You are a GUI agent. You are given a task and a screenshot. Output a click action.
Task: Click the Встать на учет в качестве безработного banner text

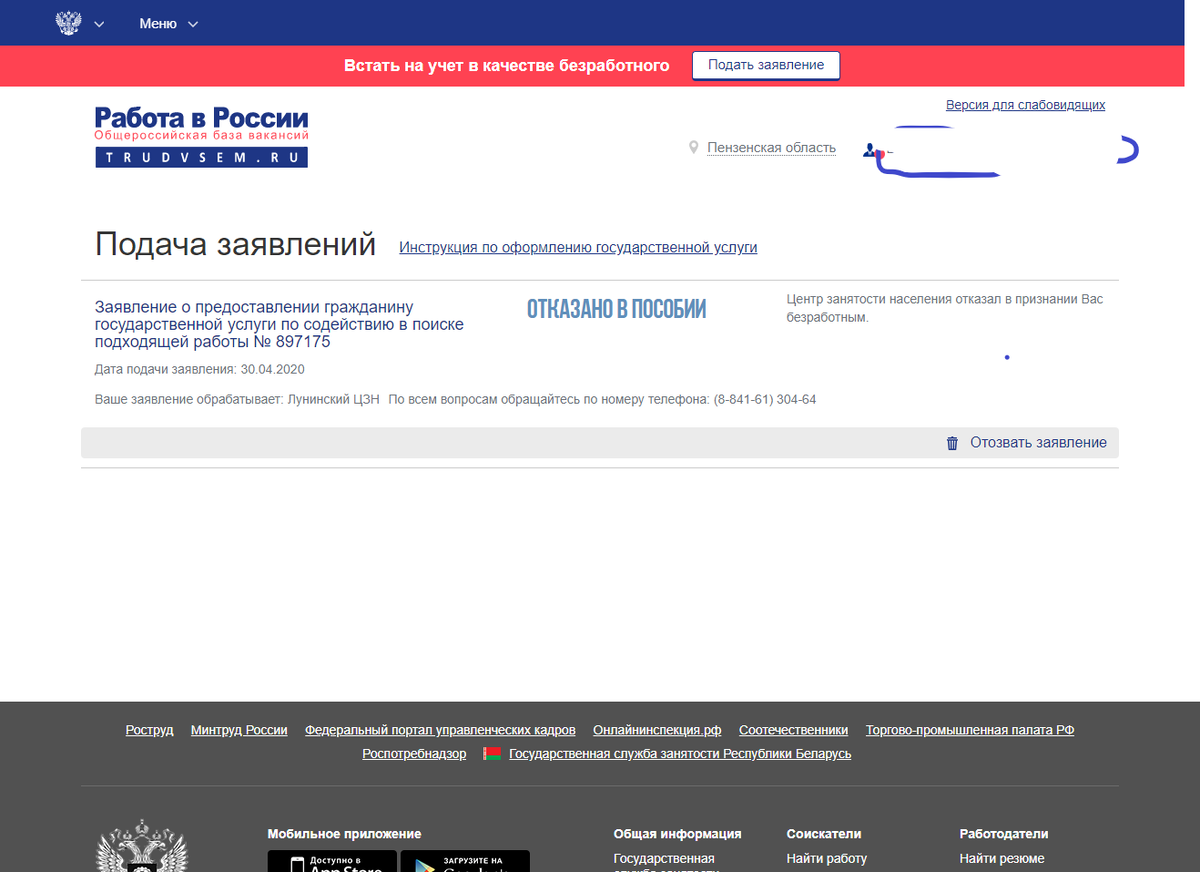point(507,66)
